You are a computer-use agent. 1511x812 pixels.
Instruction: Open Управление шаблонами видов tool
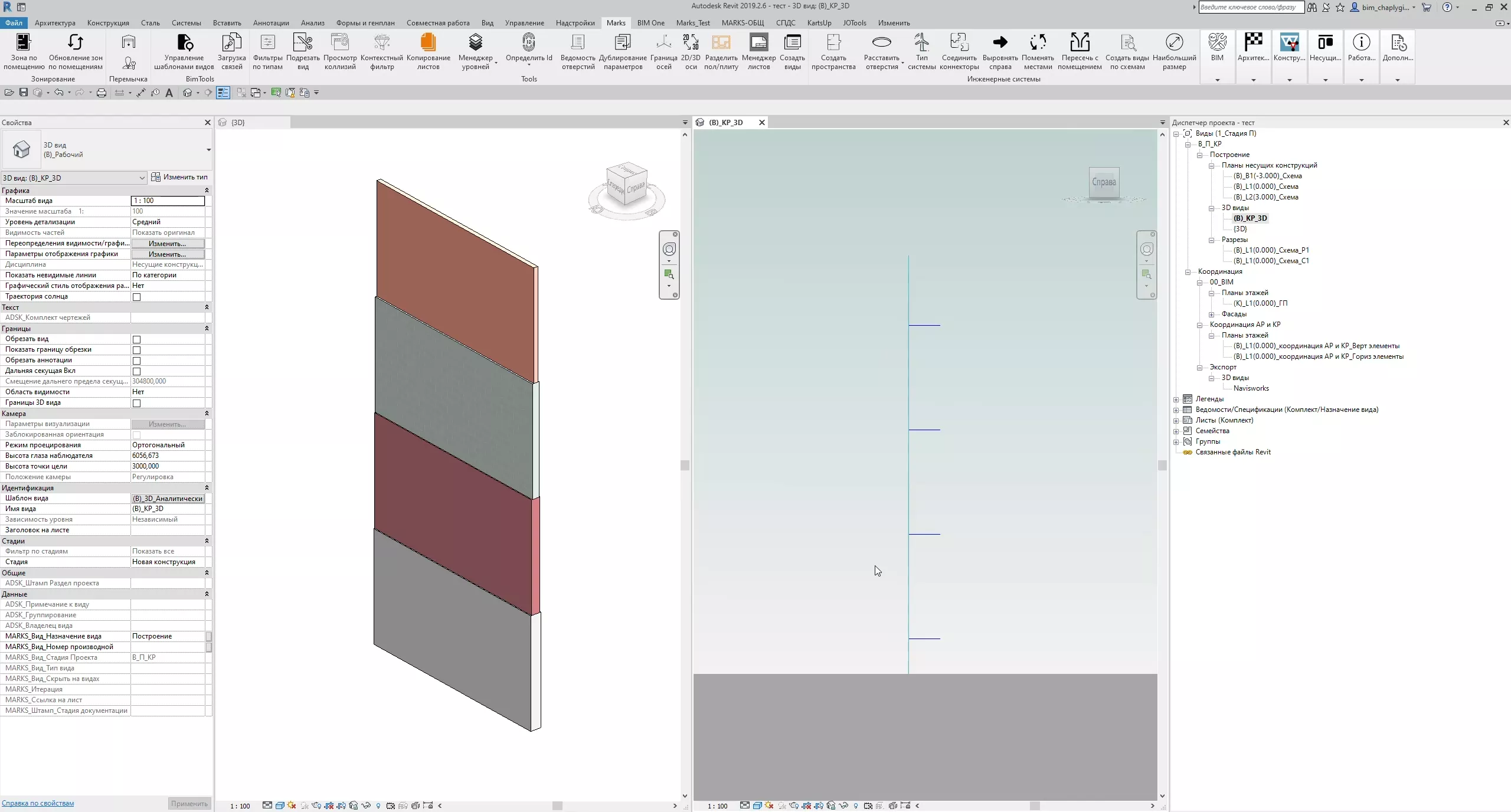(184, 43)
